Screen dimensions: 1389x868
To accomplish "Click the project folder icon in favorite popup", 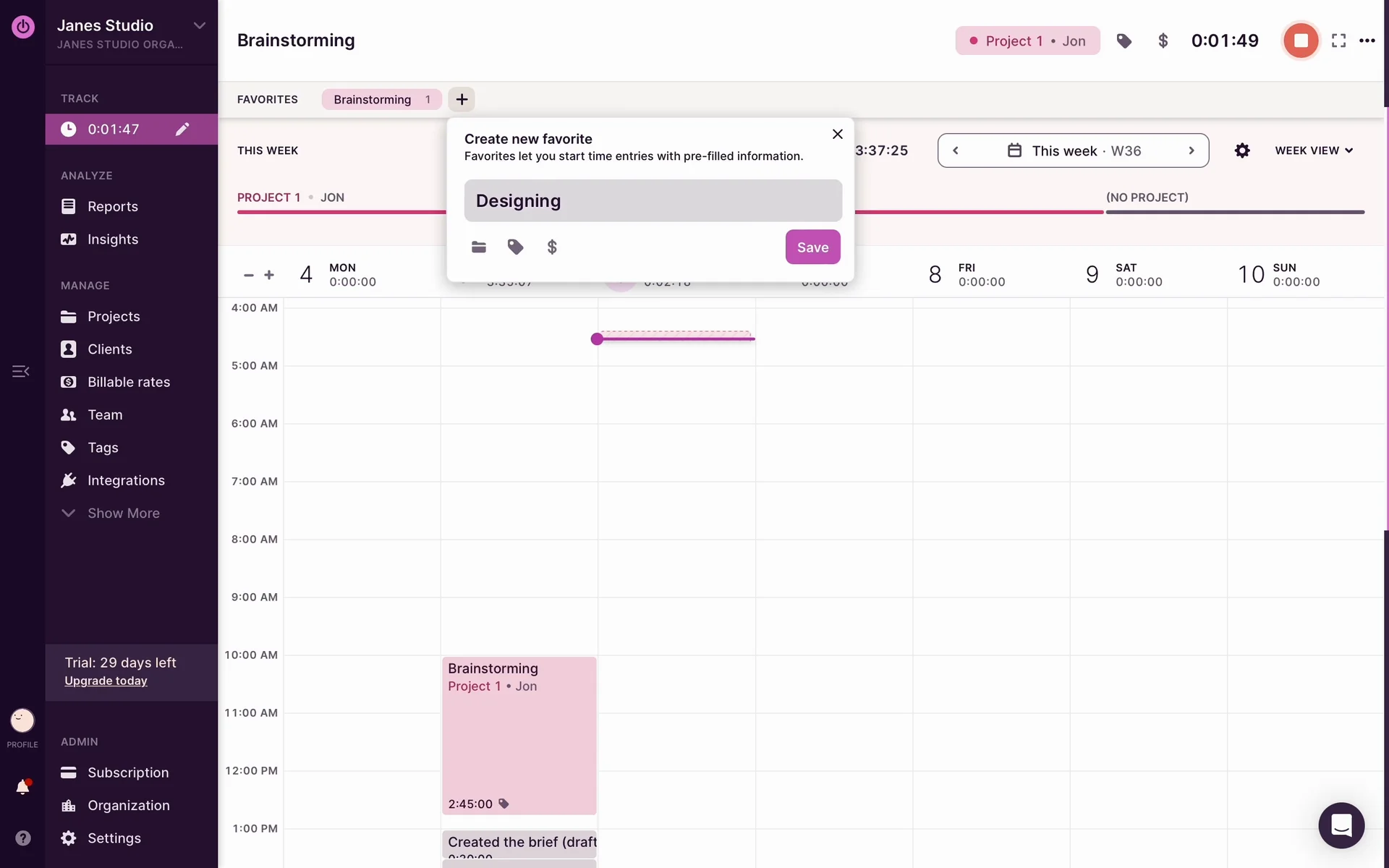I will pyautogui.click(x=478, y=247).
